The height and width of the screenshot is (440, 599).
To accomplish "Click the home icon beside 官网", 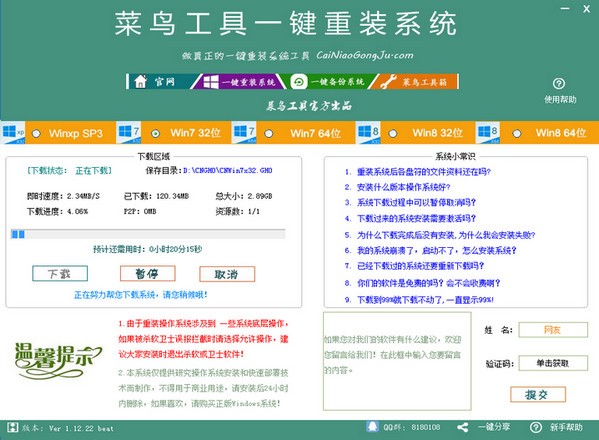I will tap(141, 81).
